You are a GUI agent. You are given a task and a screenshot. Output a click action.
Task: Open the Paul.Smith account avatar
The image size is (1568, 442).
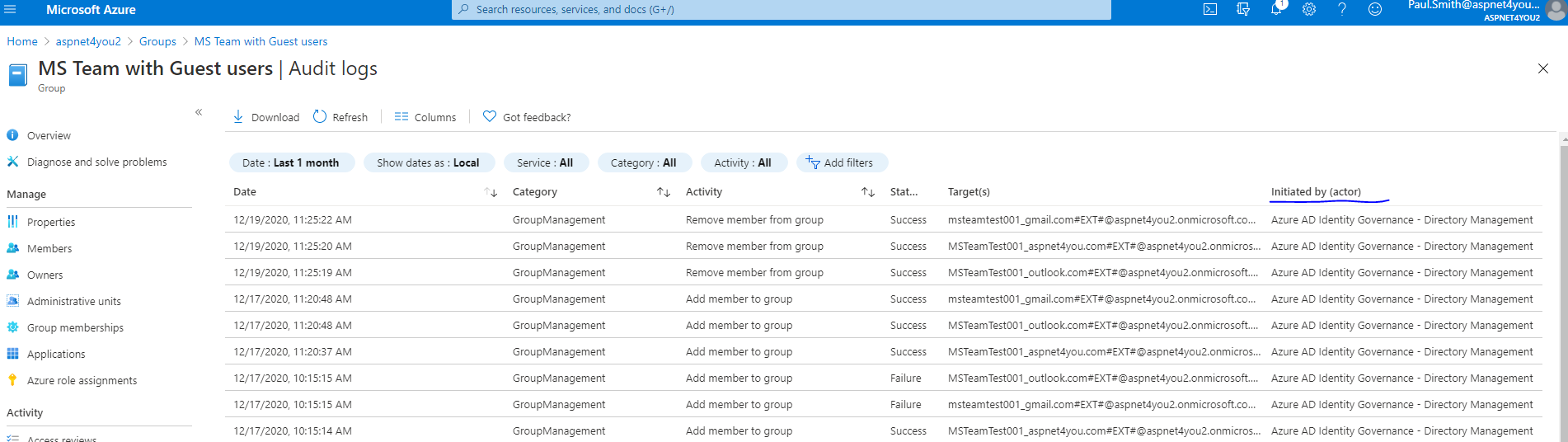[1556, 10]
